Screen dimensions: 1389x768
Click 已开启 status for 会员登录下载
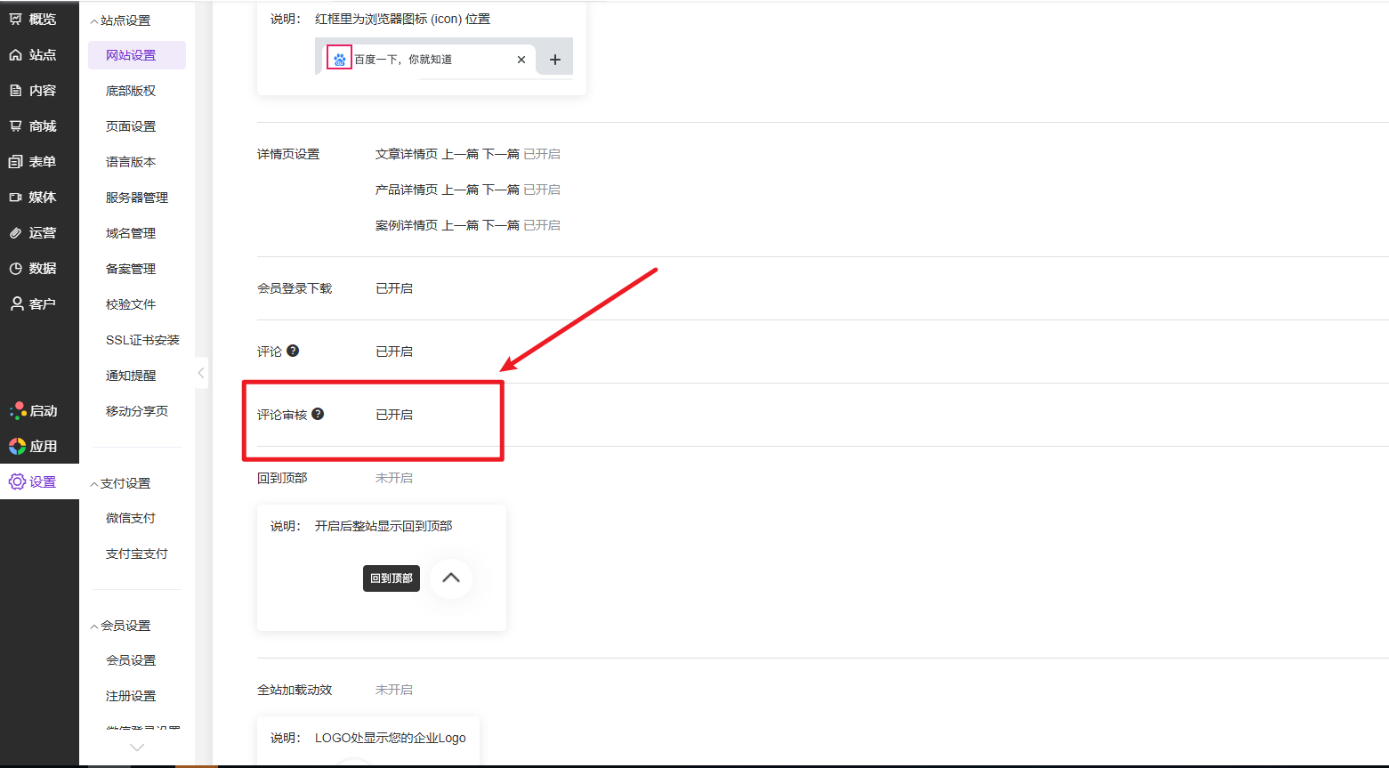(394, 288)
